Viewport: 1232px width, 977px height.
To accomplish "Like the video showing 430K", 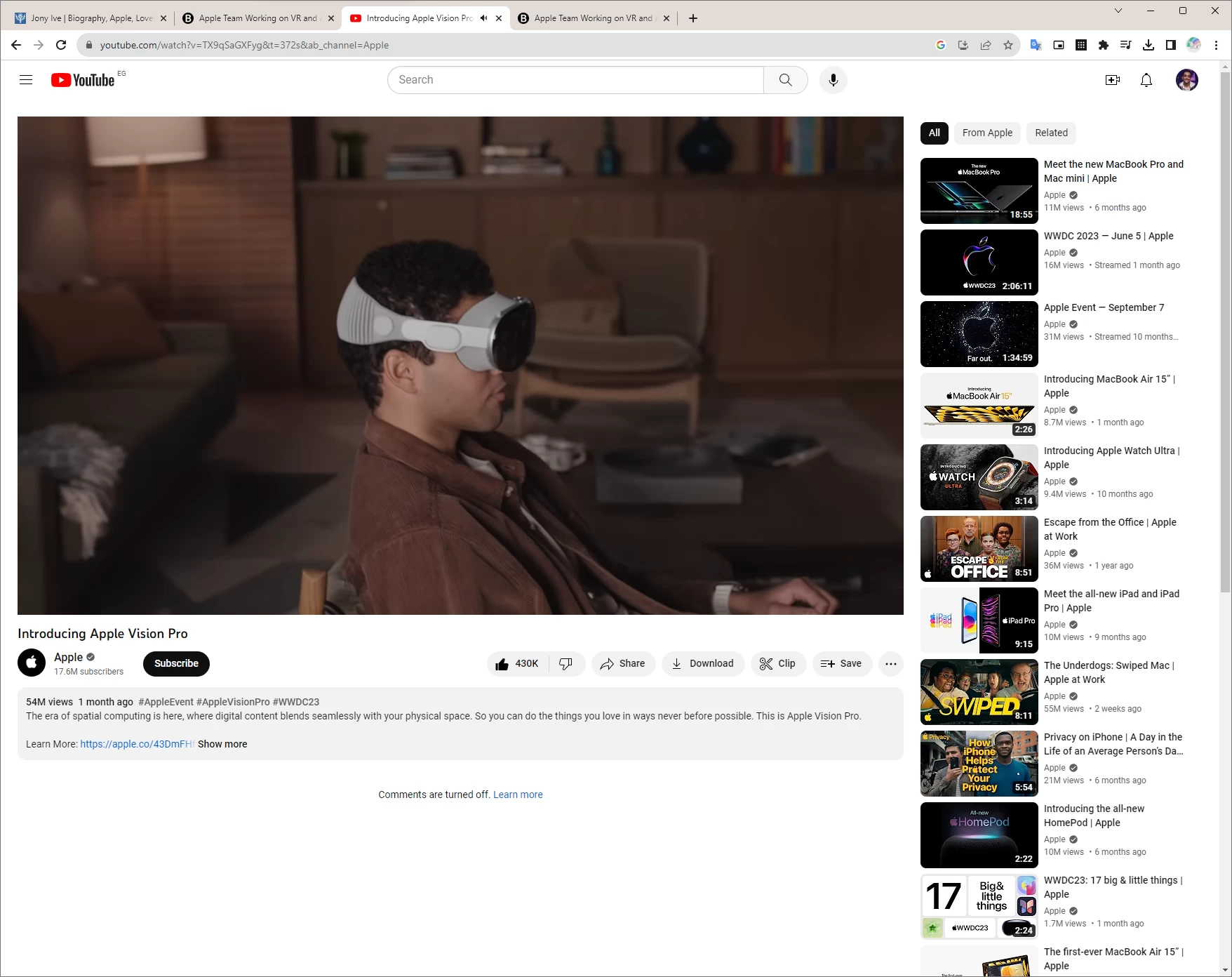I will point(517,663).
